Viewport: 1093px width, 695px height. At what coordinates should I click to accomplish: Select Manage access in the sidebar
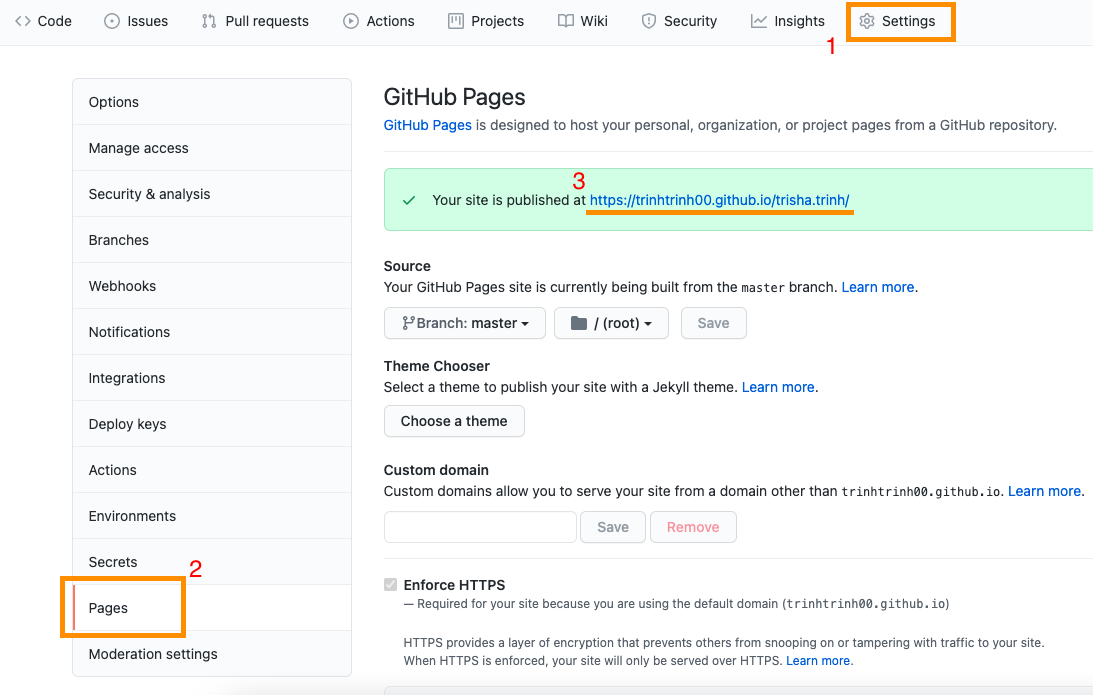click(212, 148)
